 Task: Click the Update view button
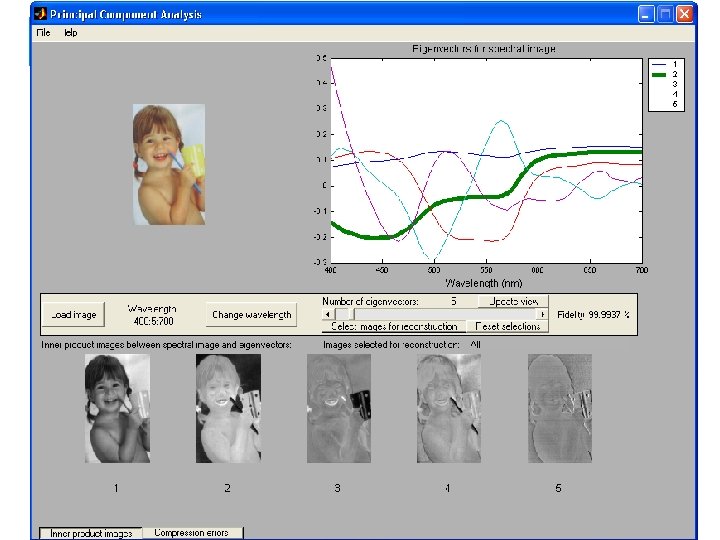(513, 301)
